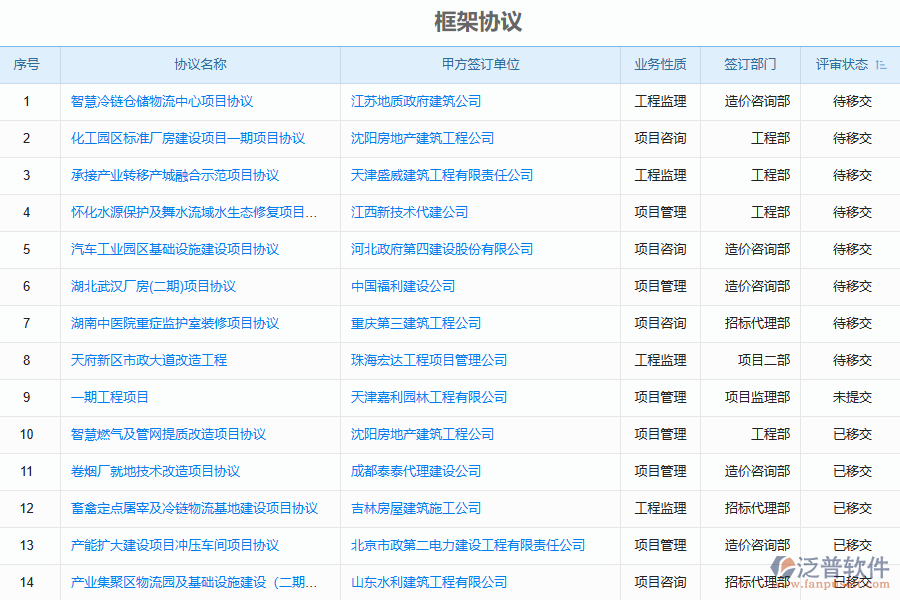Open link 江苏地质政府建筑公司
The image size is (900, 600).
pos(417,101)
